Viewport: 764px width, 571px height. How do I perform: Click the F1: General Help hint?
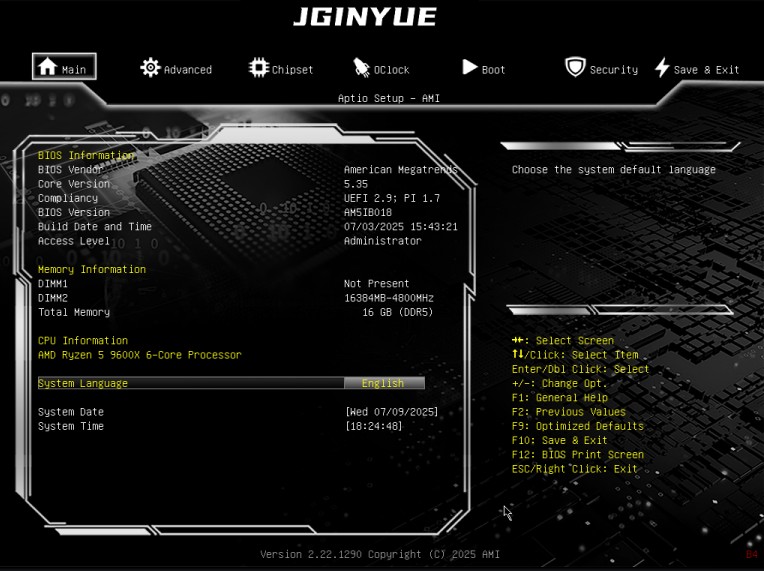(559, 398)
